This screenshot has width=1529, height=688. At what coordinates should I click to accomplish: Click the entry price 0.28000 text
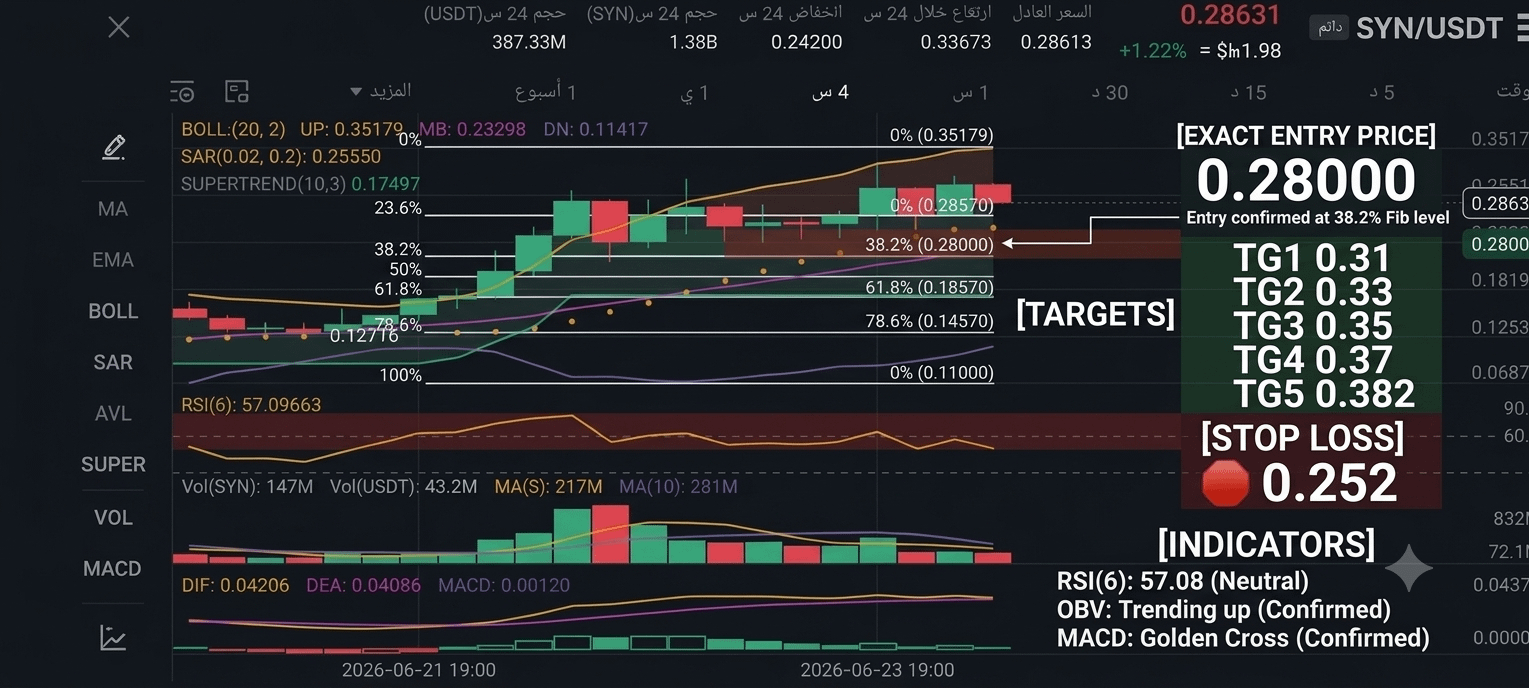(x=1306, y=181)
